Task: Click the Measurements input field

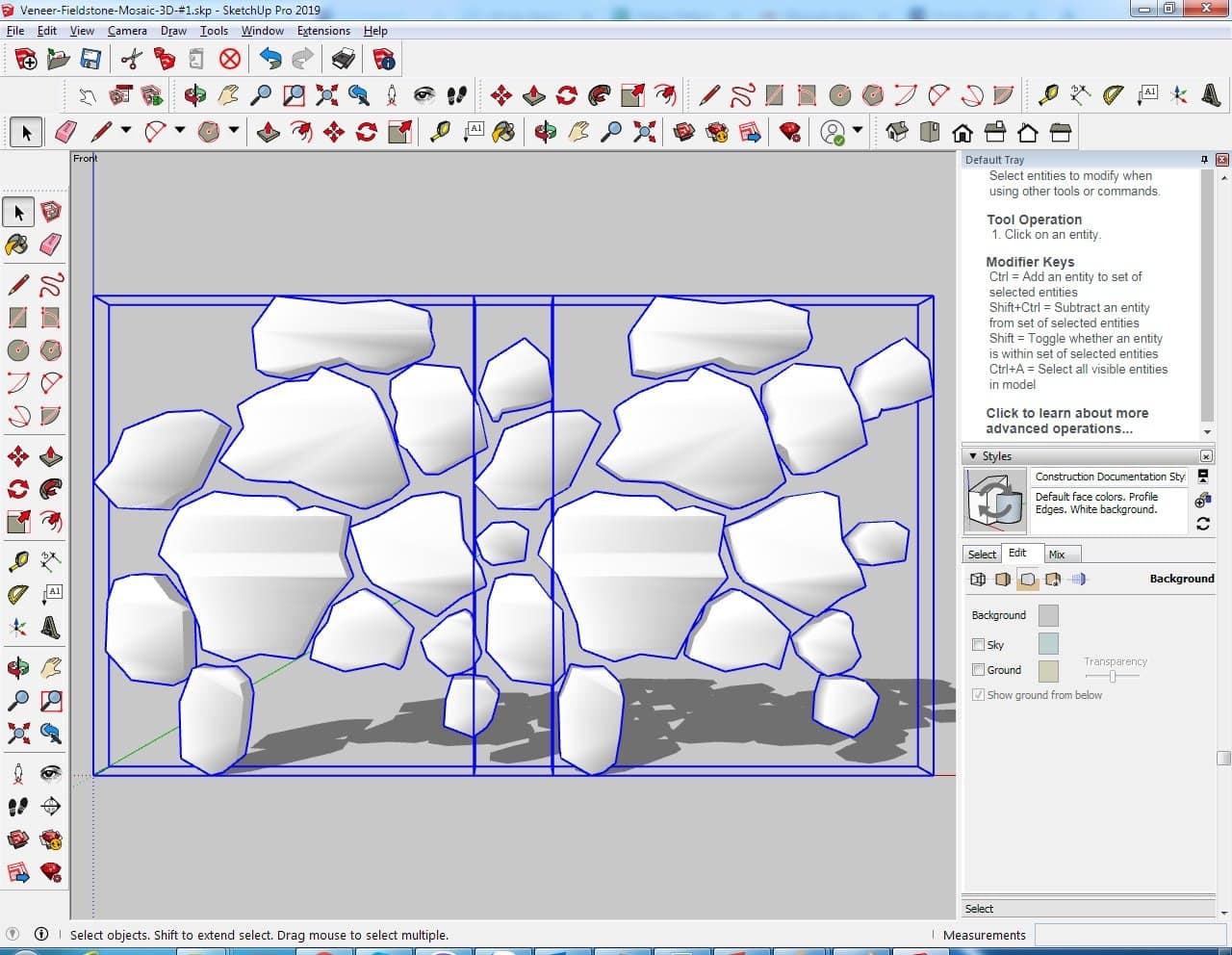Action: 1128,935
